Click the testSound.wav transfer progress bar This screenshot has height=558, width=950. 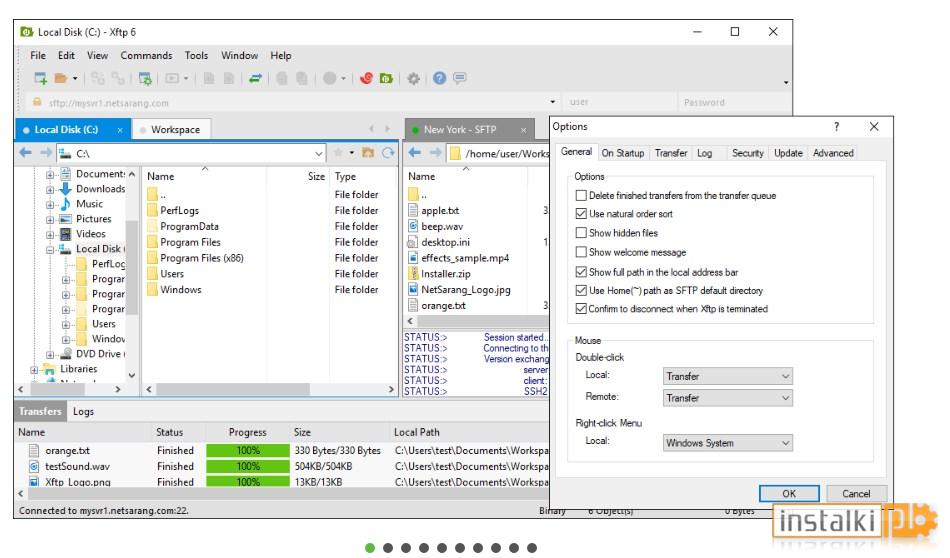pyautogui.click(x=248, y=466)
